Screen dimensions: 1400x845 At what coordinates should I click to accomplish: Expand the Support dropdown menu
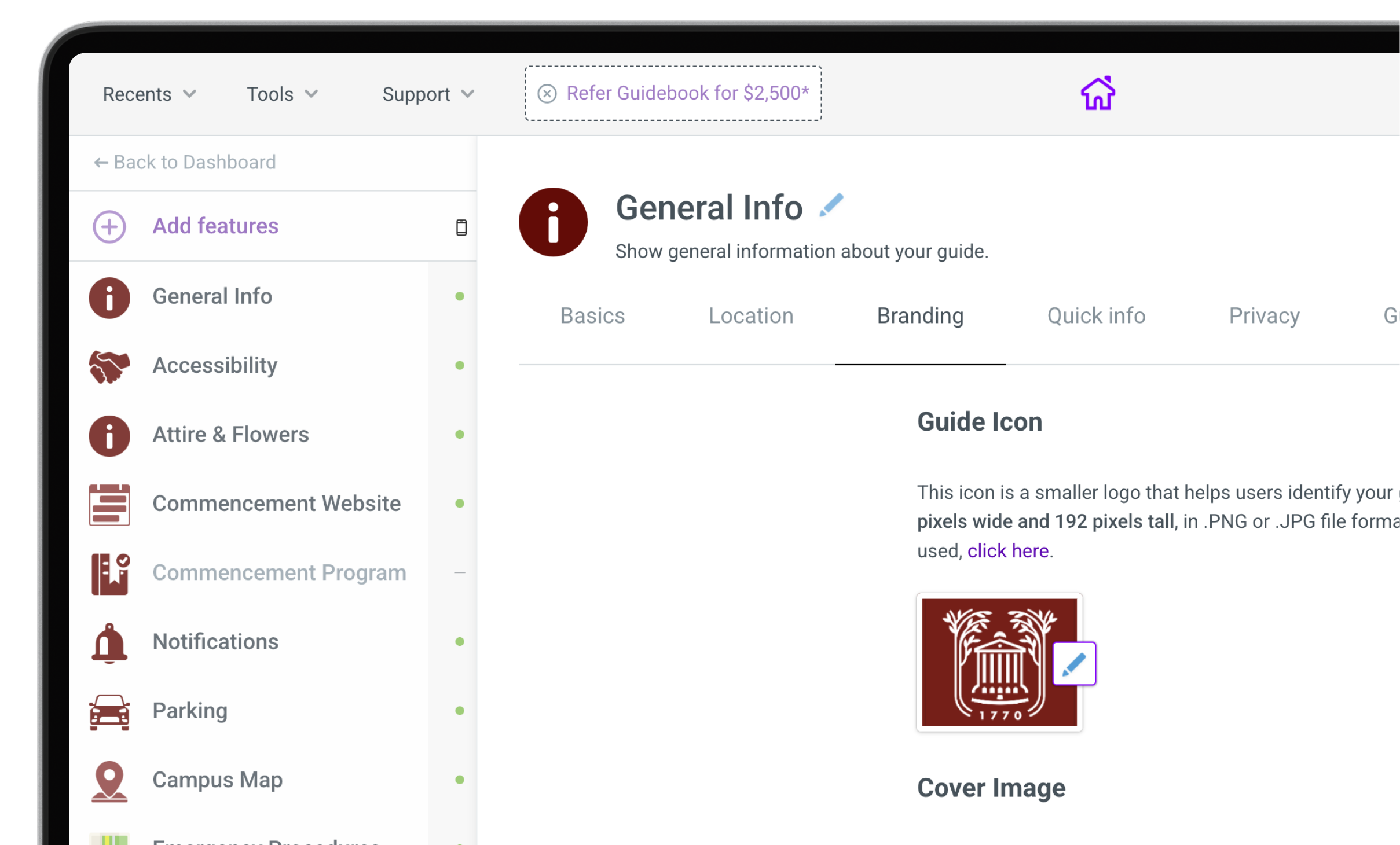[428, 94]
